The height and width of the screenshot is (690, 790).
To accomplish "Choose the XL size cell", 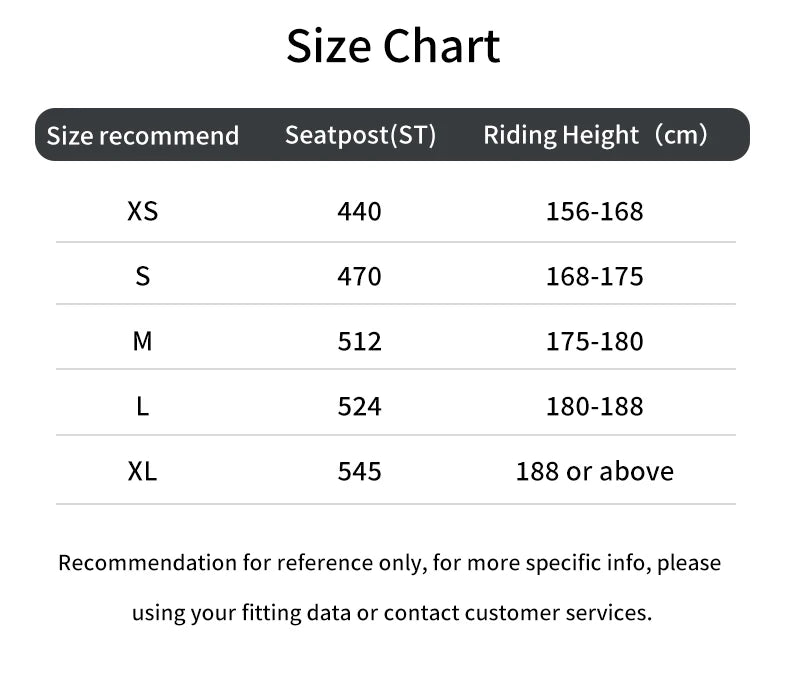I will pos(143,471).
